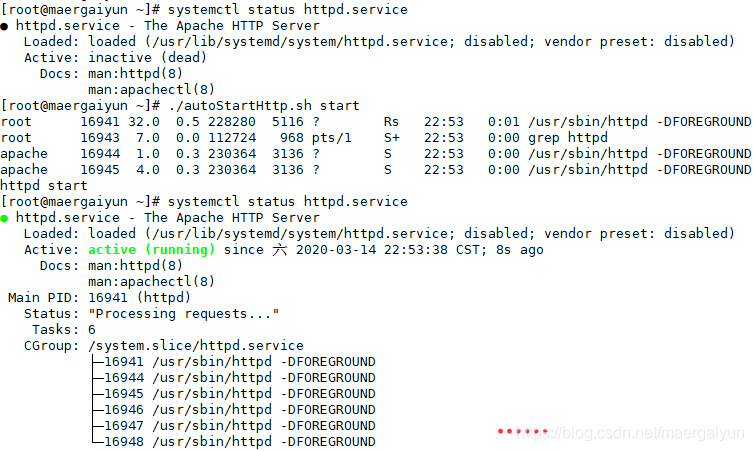Click the green bullet before running httpd.service
Image resolution: width=753 pixels, height=451 pixels.
tap(4, 219)
